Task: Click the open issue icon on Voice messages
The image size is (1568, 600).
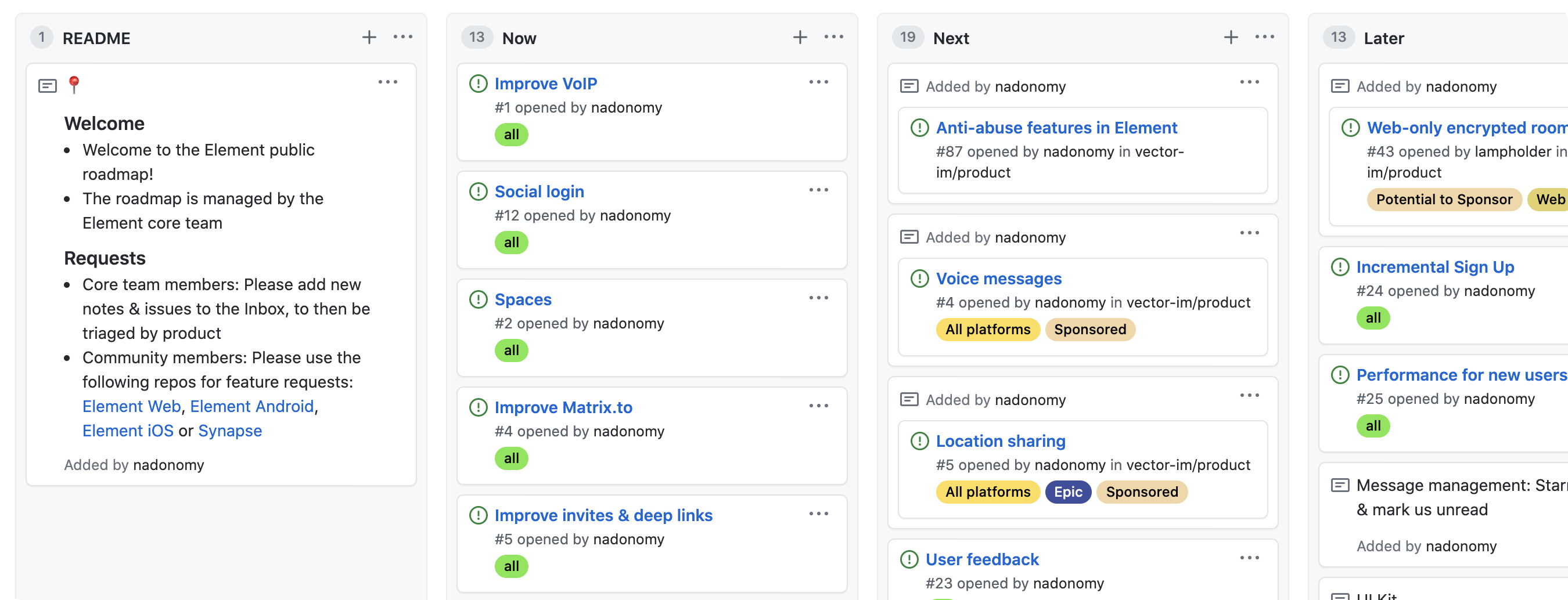Action: [919, 279]
